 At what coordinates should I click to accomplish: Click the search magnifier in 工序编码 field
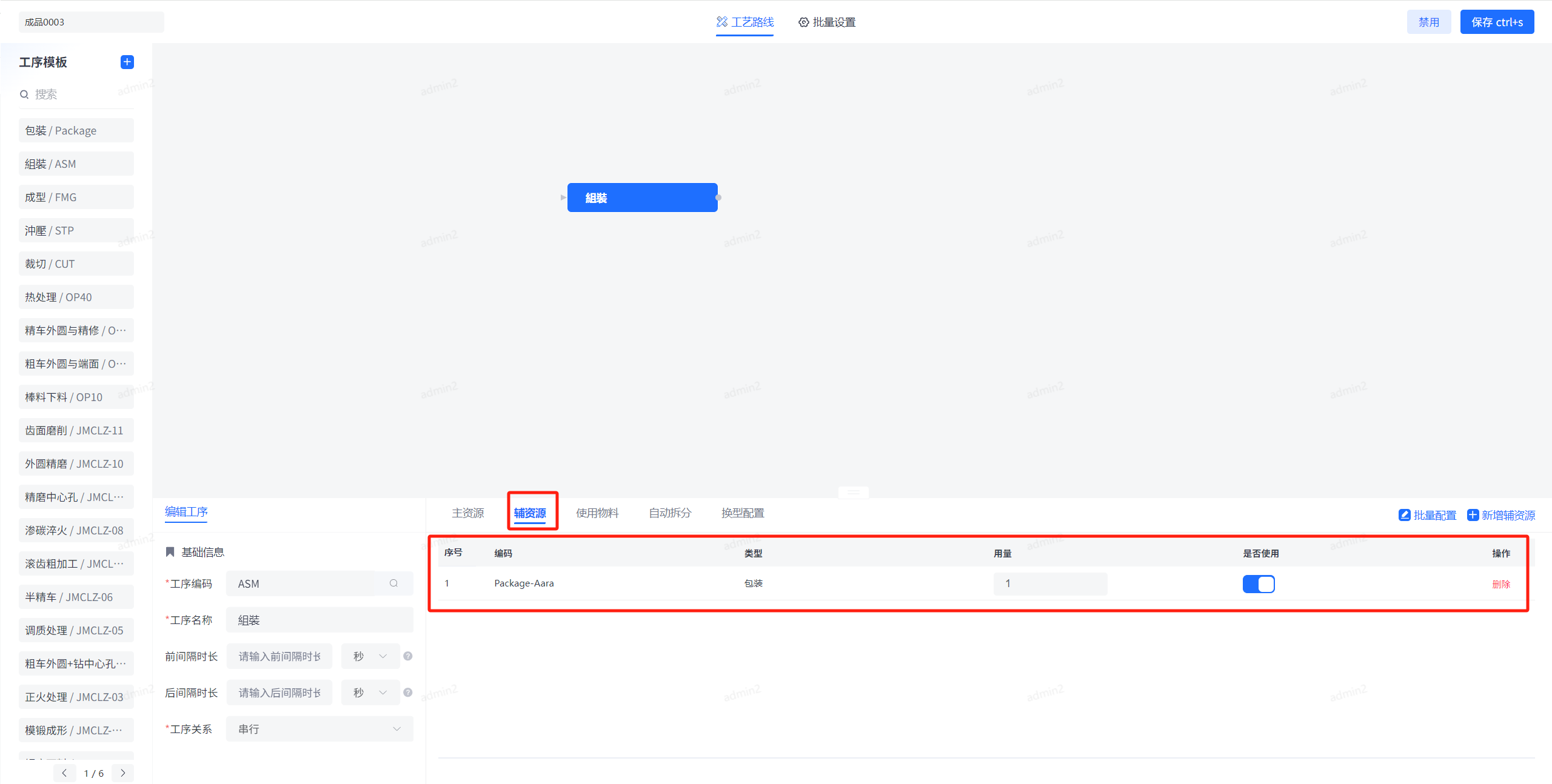[x=393, y=583]
